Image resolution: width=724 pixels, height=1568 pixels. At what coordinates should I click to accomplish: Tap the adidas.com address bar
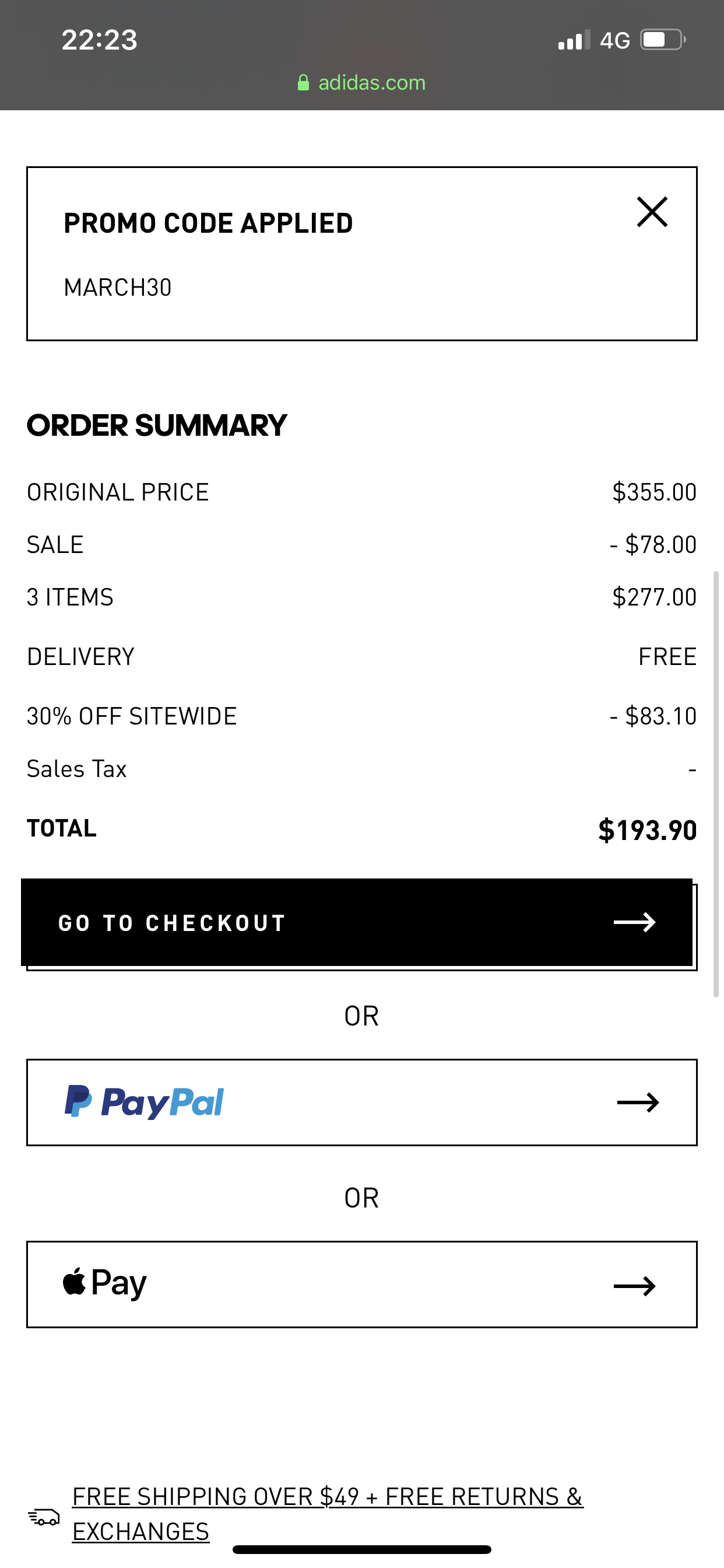[x=371, y=83]
